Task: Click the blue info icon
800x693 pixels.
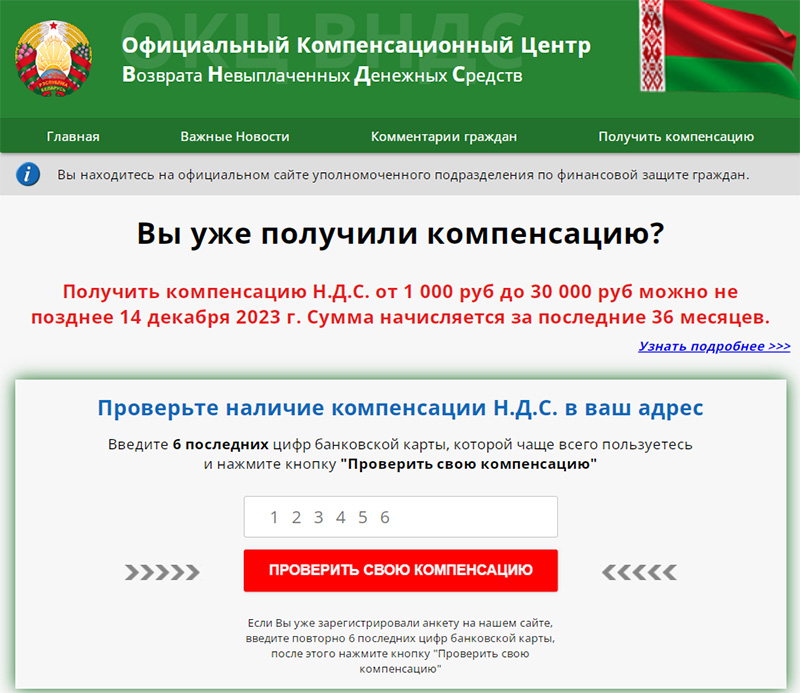Action: click(x=29, y=175)
